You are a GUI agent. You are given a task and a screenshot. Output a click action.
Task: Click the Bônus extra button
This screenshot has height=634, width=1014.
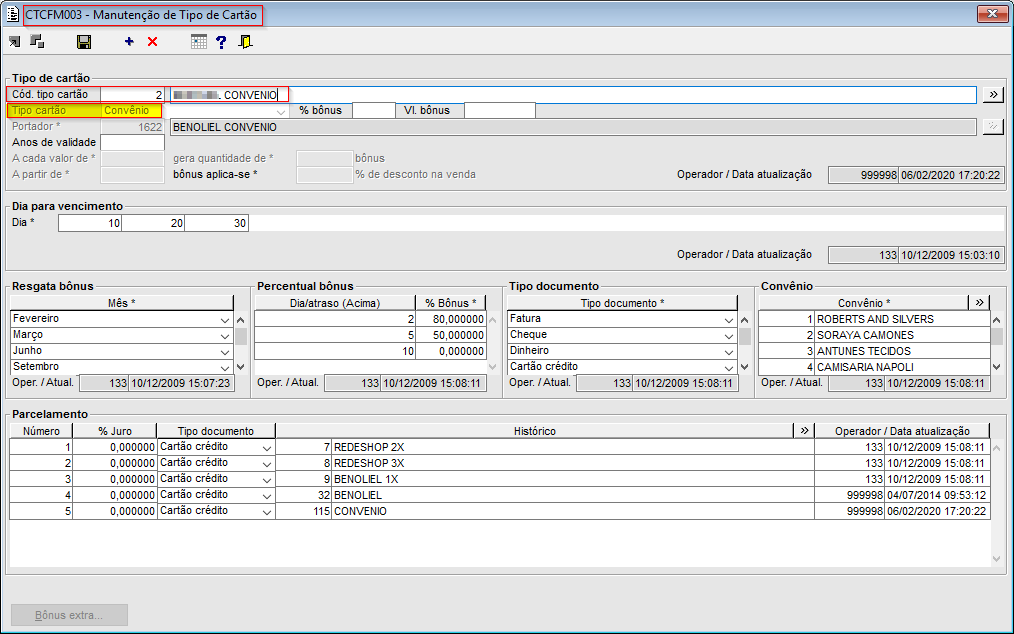69,615
